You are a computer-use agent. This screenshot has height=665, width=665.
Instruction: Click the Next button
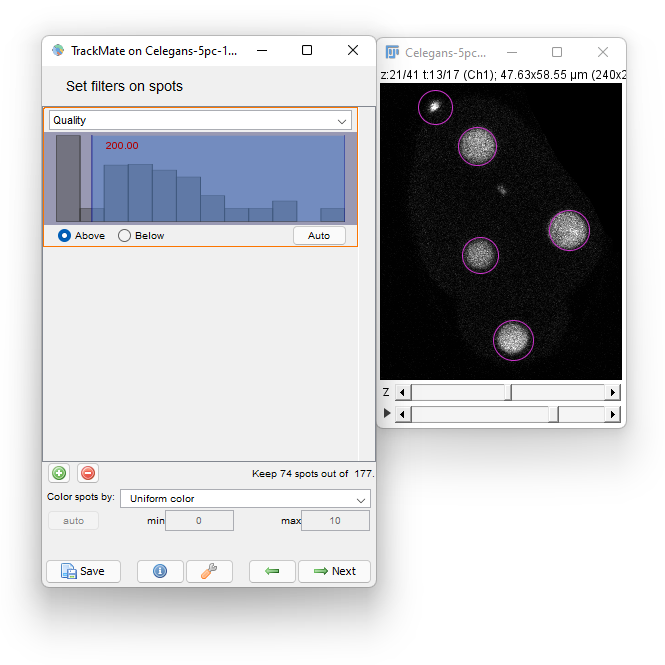pos(334,571)
